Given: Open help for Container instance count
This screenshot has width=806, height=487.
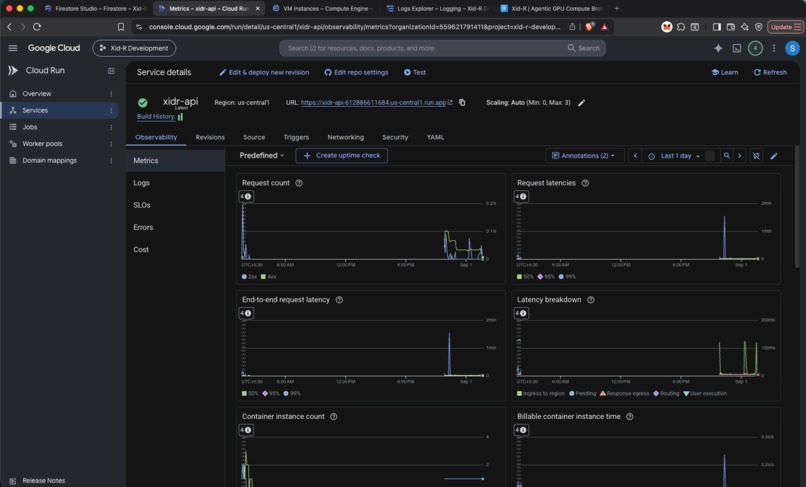Looking at the screenshot, I should [334, 416].
